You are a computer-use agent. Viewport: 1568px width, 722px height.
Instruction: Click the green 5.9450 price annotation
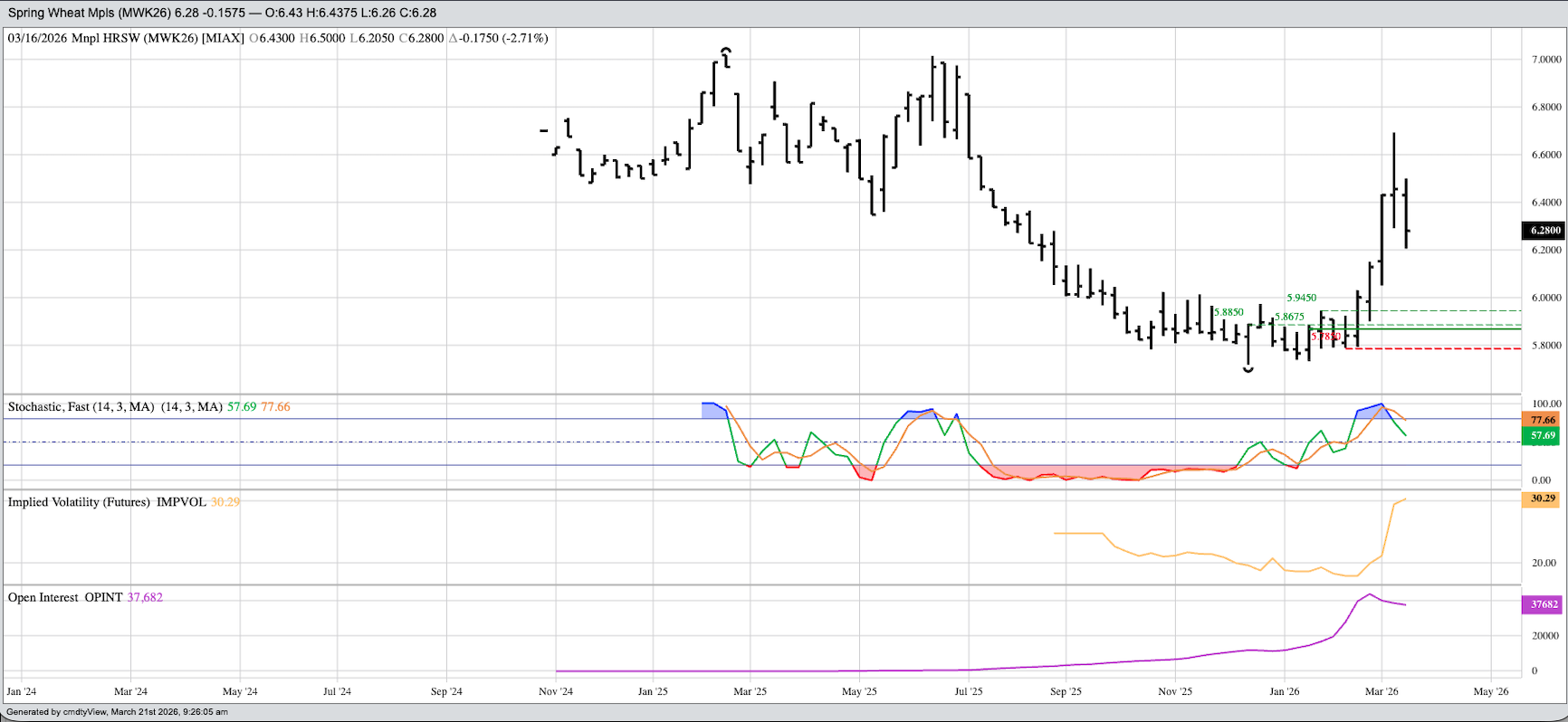pos(1301,298)
